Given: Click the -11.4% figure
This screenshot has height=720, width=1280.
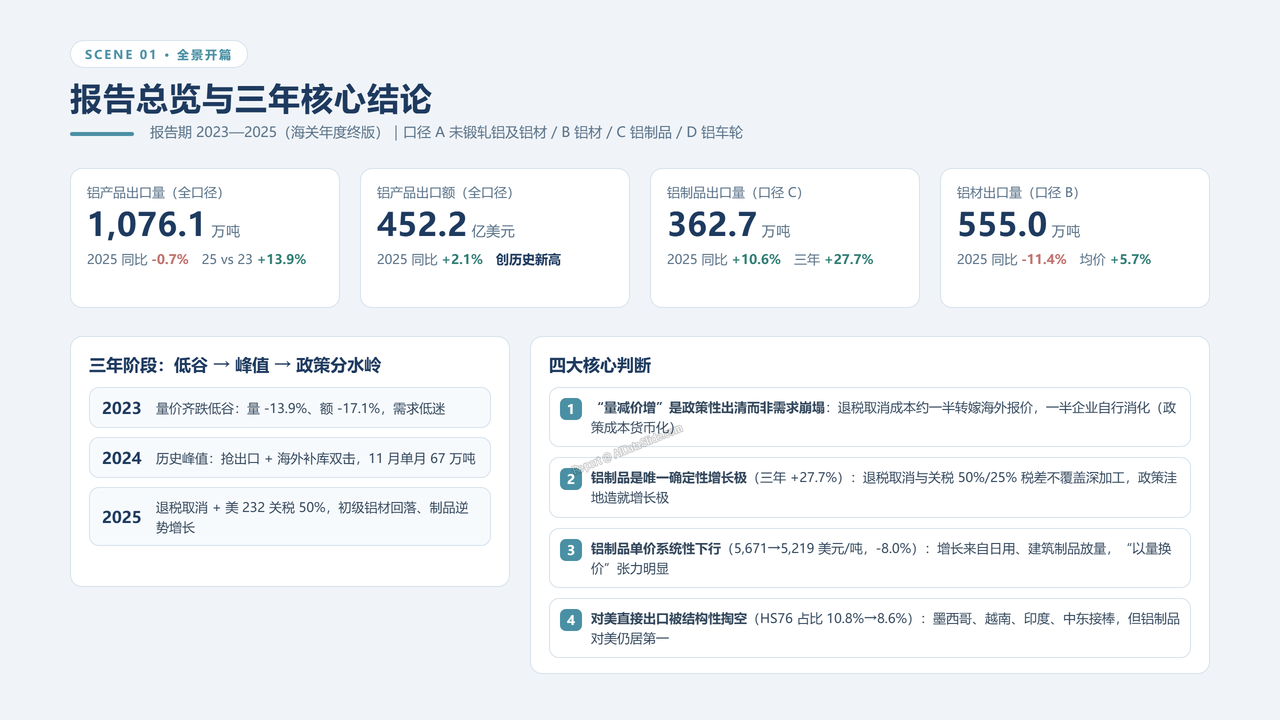Looking at the screenshot, I should point(1043,259).
